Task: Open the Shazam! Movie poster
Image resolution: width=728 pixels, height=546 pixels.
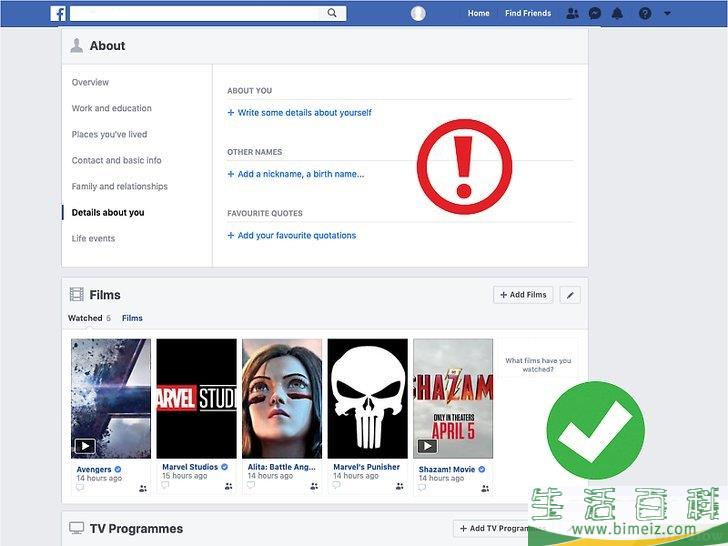Action: click(x=453, y=398)
